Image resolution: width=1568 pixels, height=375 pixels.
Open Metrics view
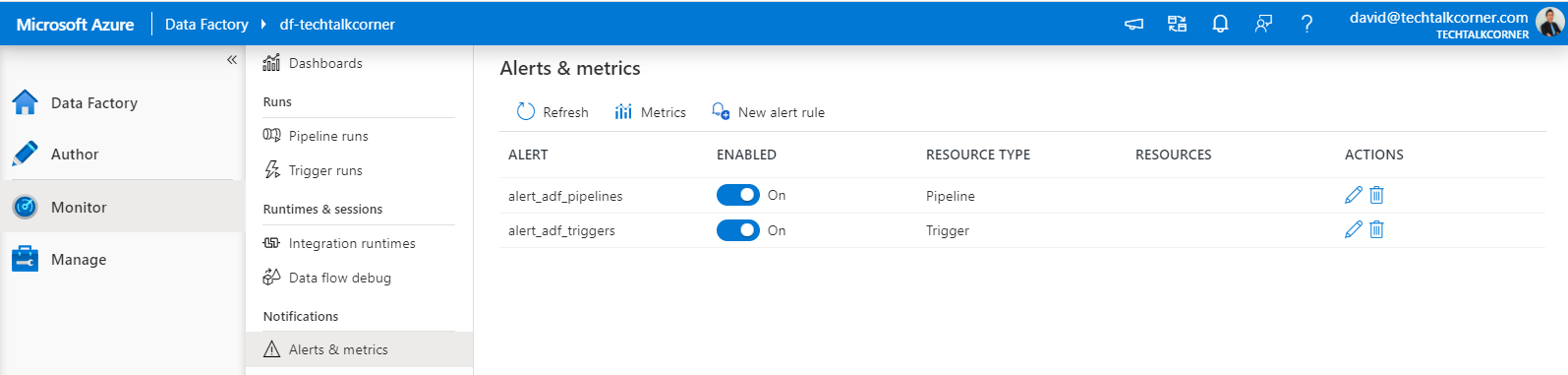click(650, 112)
